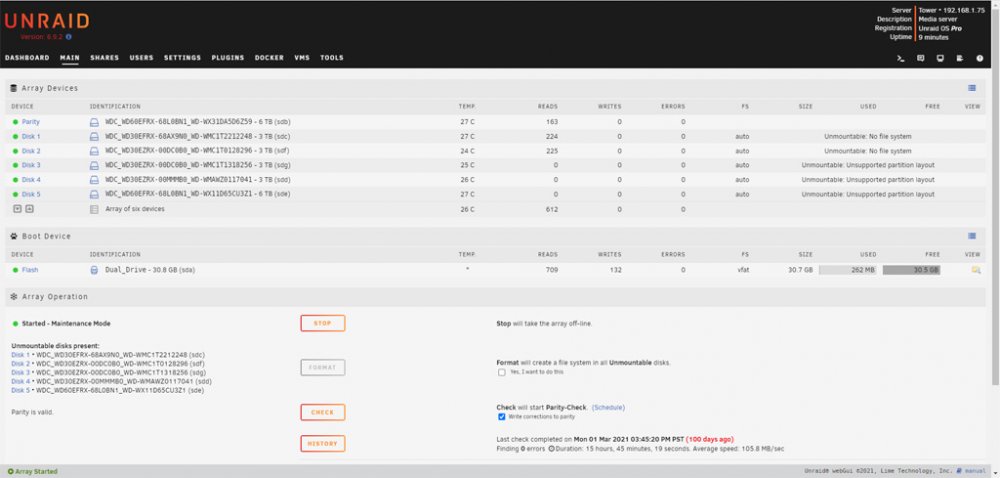This screenshot has width=1000, height=478.
Task: Go to the SHARES menu
Action: (105, 58)
